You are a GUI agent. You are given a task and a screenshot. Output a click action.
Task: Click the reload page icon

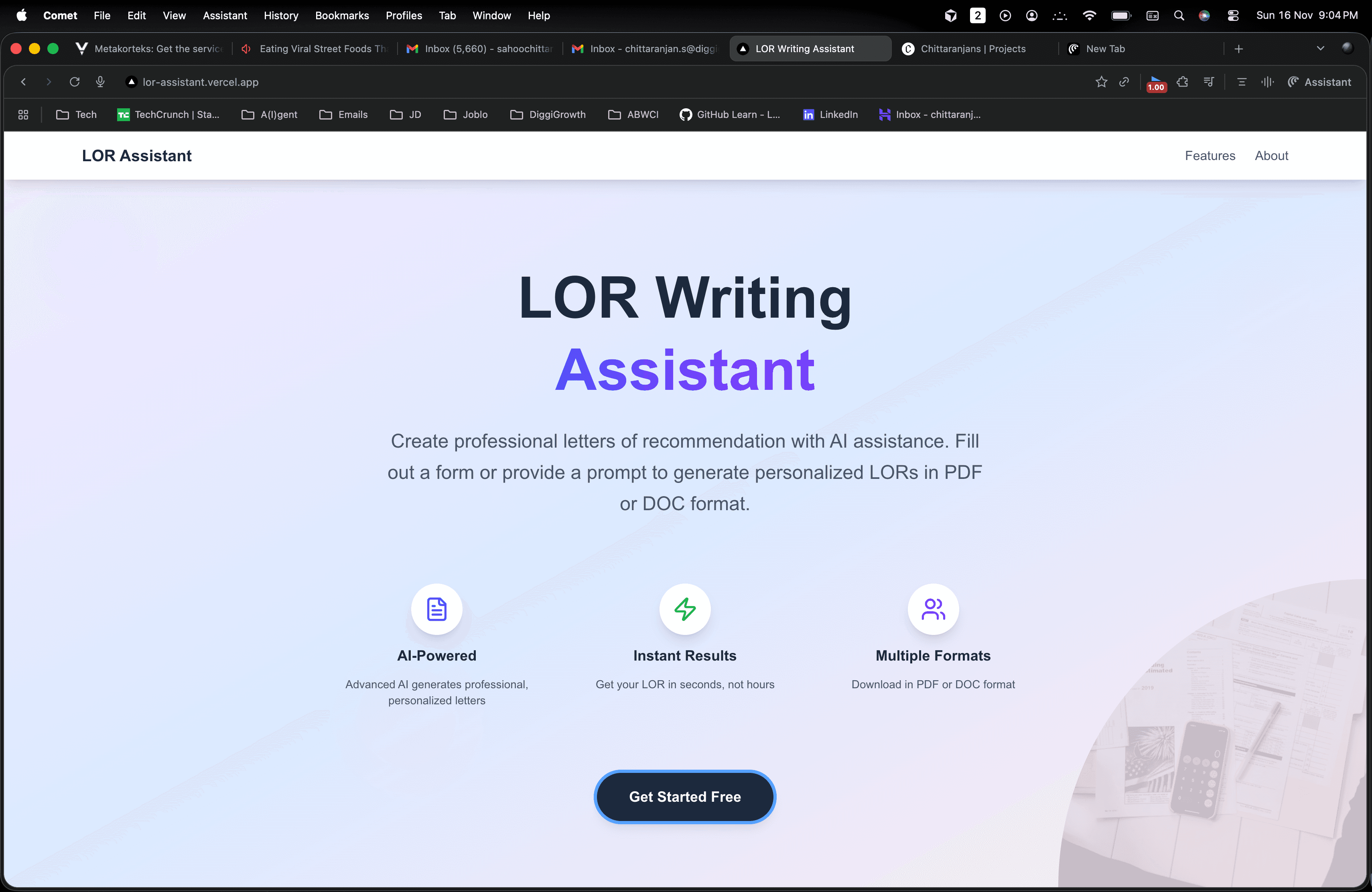click(74, 82)
